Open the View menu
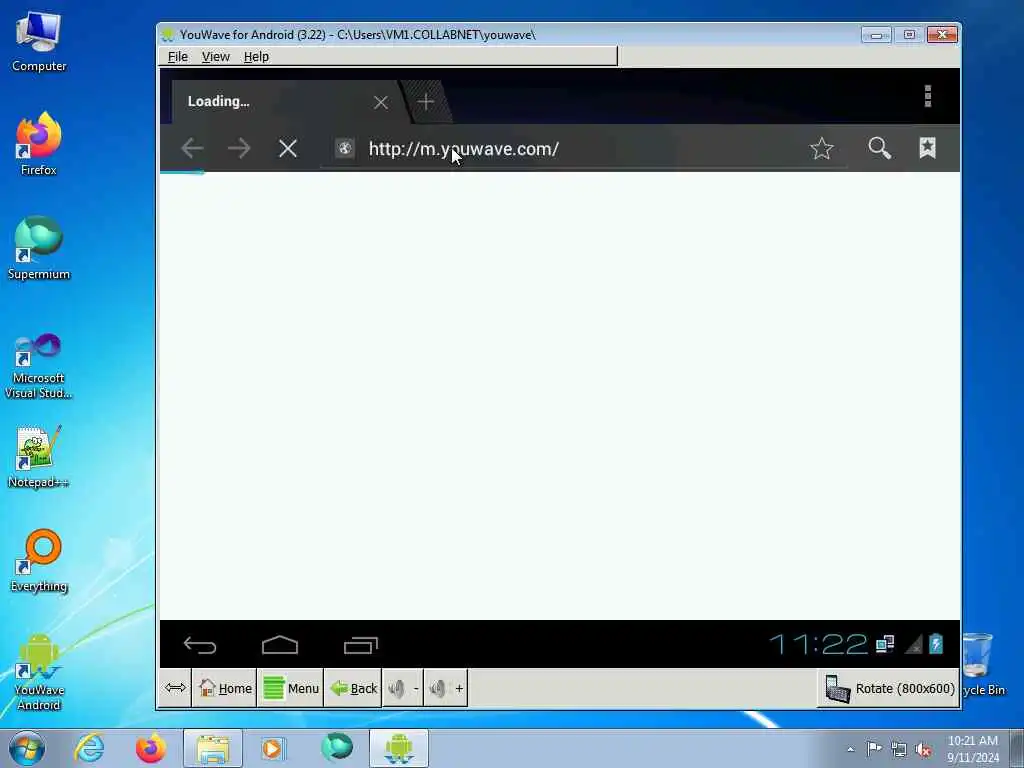Screen dimensions: 1024x768 (x=216, y=57)
